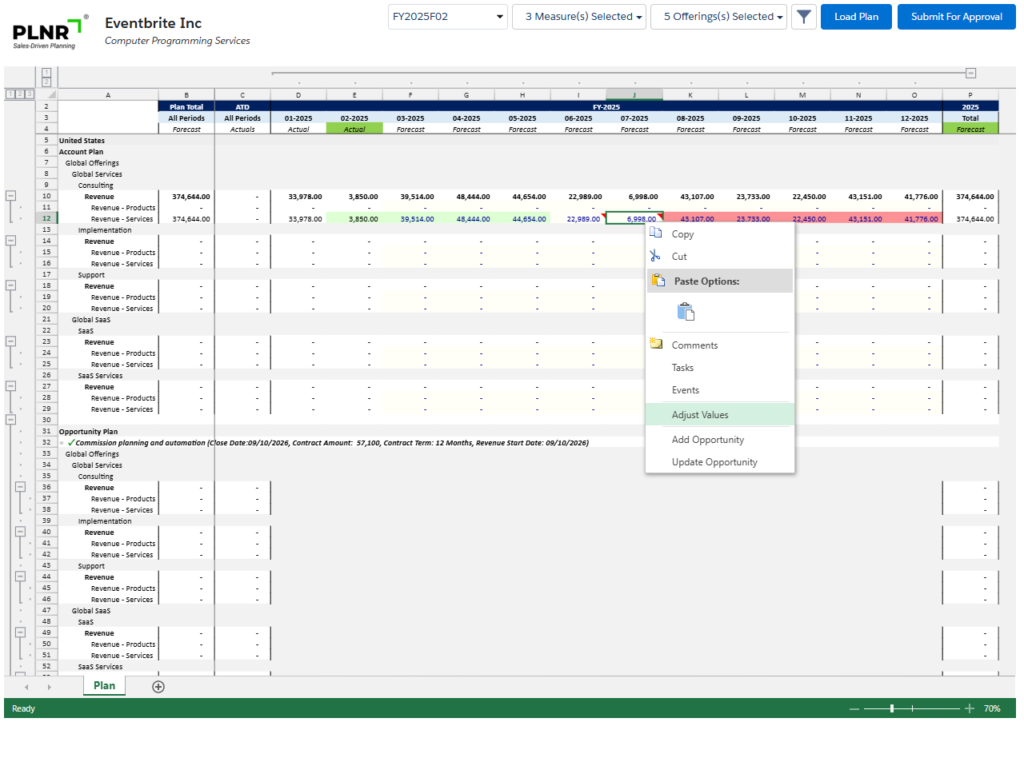This screenshot has height=766, width=1024.
Task: Adjust the zoom slider handle
Action: (x=892, y=709)
